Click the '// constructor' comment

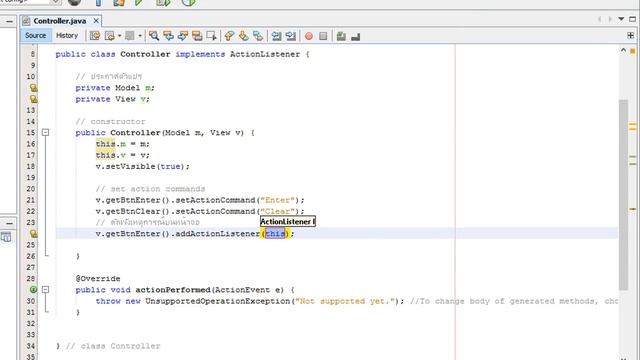click(x=110, y=122)
